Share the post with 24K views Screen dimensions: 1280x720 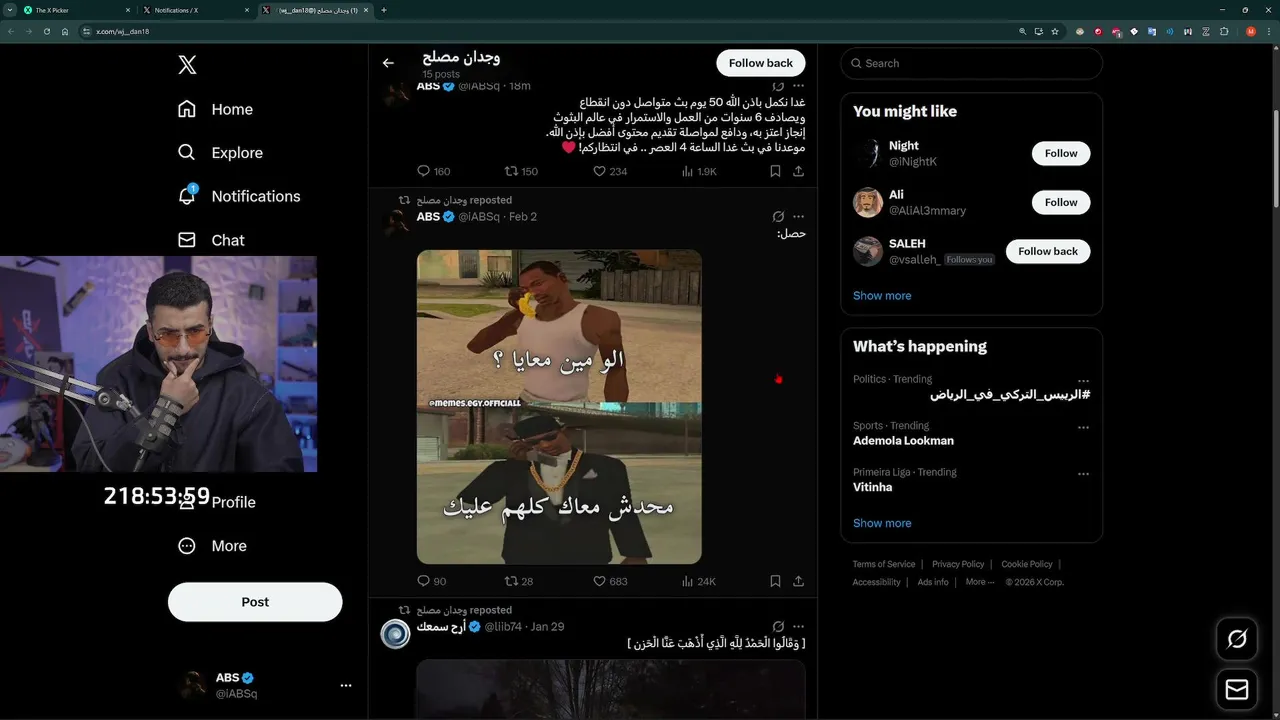(x=798, y=581)
